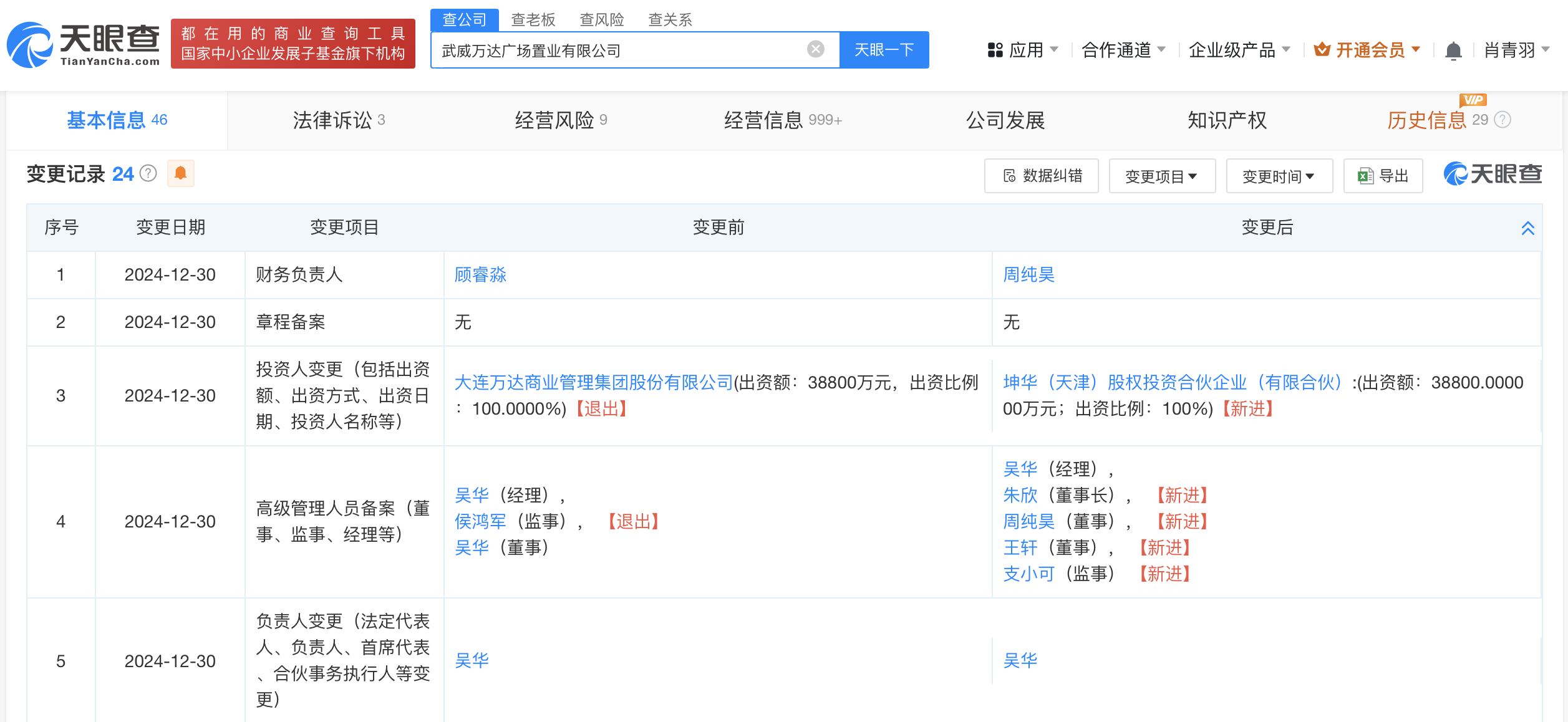Switch to the 查关系 search tab
Viewport: 1568px width, 722px height.
(670, 20)
